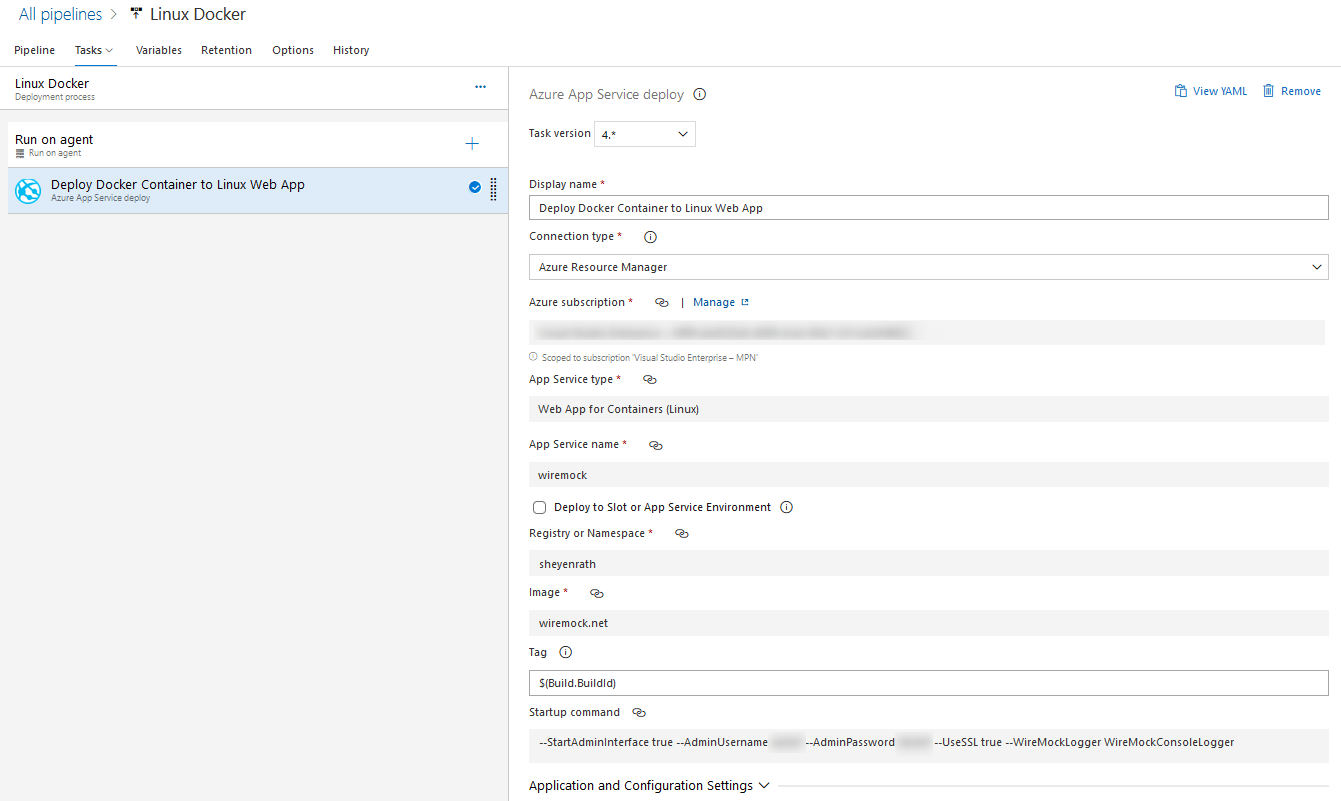Click the App Service name field with wiremock
Image resolution: width=1341 pixels, height=801 pixels.
point(928,475)
